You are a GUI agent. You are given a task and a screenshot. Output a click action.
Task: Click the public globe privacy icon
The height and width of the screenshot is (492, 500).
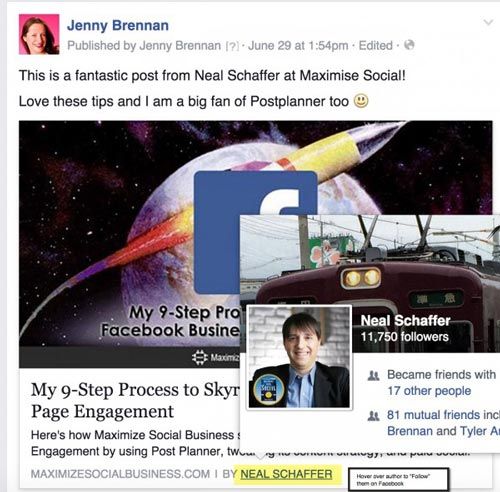[409, 45]
